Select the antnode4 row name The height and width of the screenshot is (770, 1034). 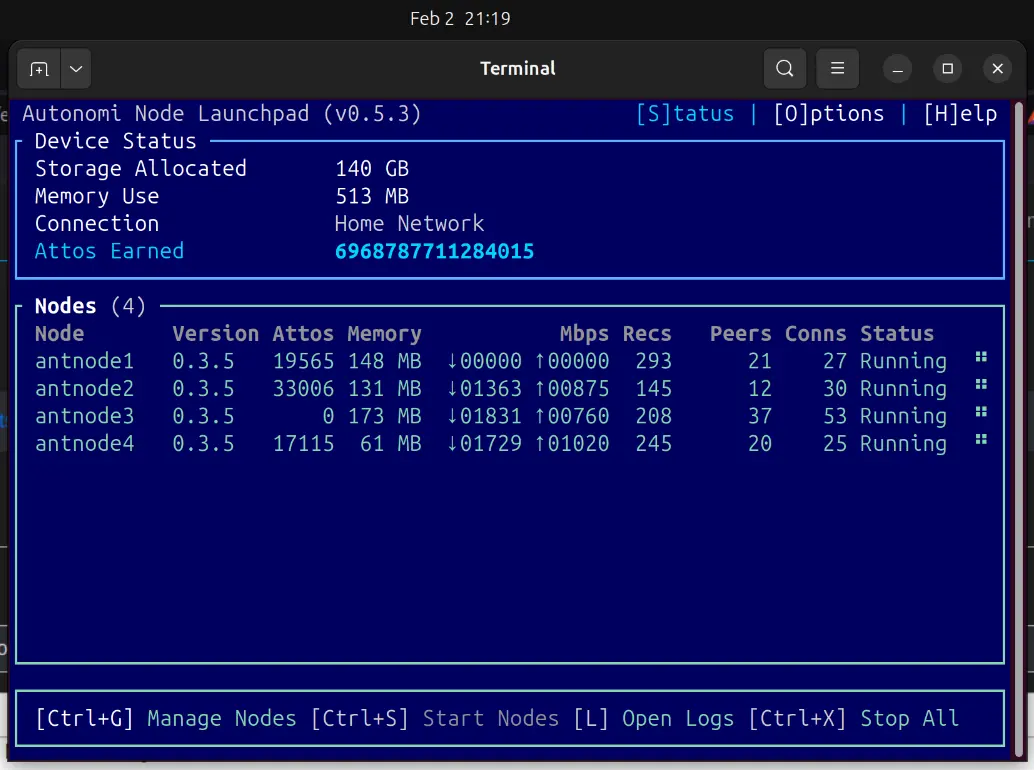84,444
